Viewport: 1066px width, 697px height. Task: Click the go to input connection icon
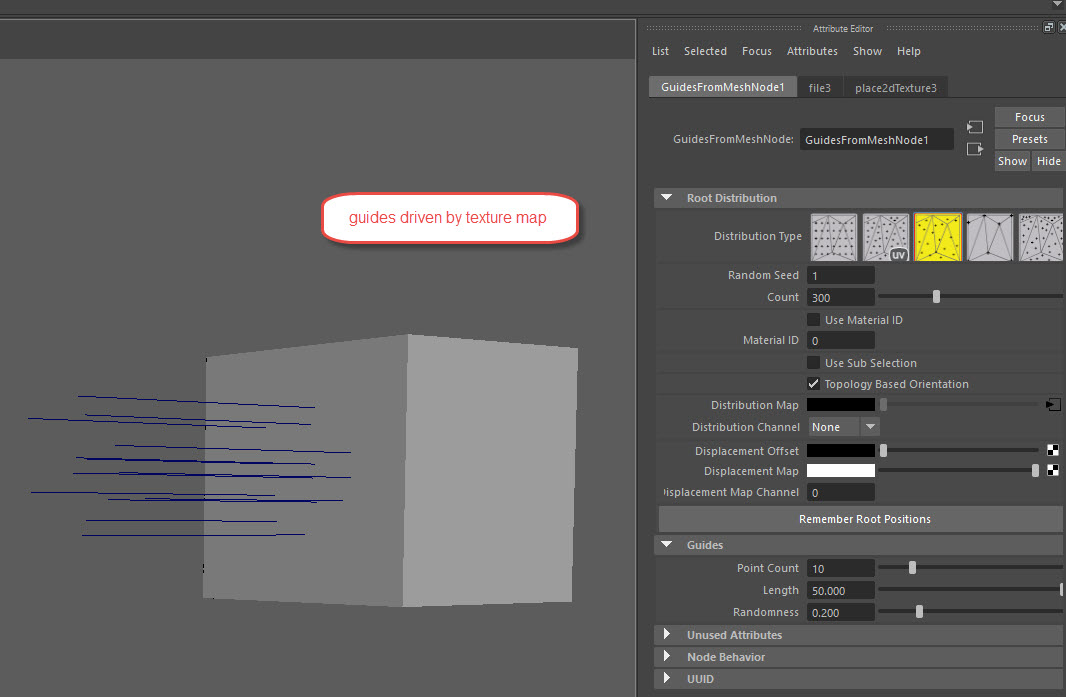[975, 127]
